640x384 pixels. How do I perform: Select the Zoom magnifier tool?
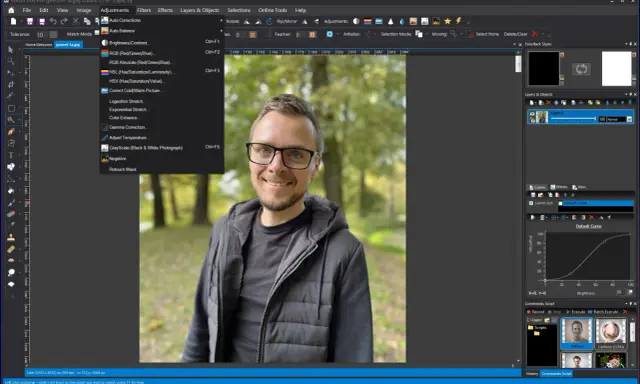(x=11, y=61)
